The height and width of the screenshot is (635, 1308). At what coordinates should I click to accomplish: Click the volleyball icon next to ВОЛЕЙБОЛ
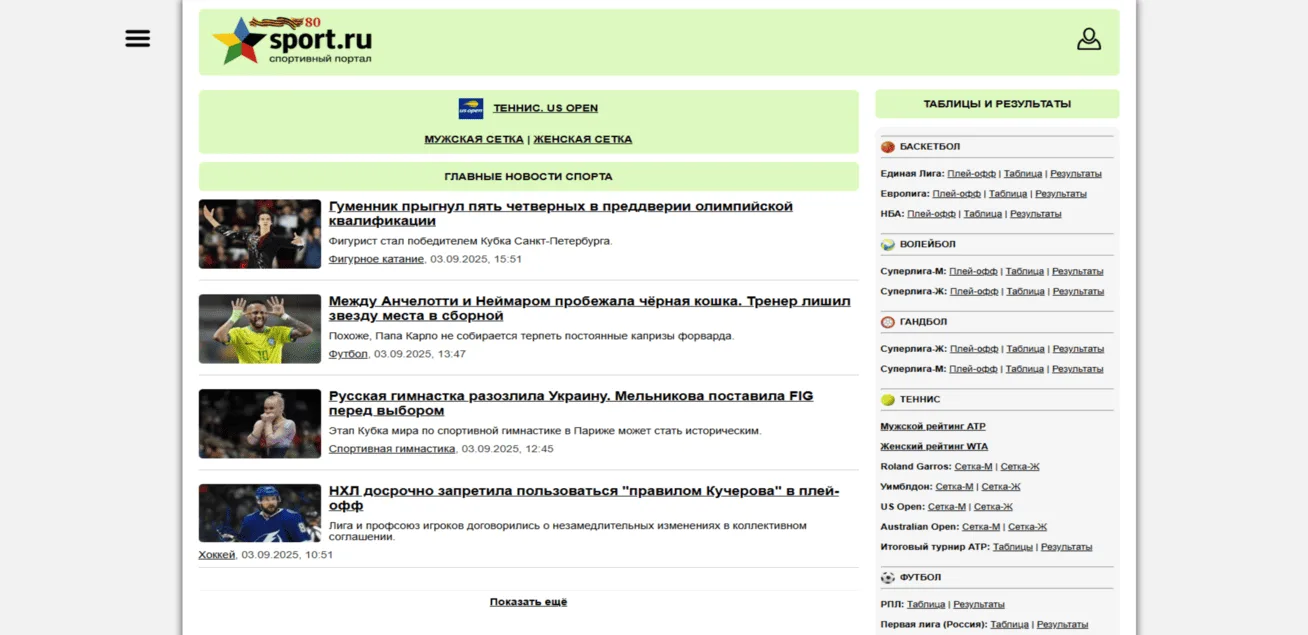[888, 244]
